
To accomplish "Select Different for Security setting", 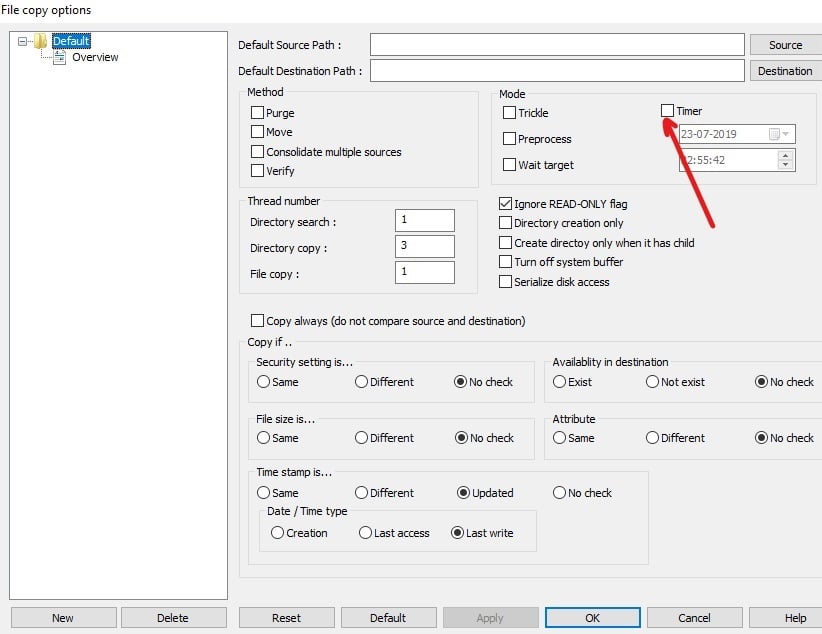I will (360, 382).
